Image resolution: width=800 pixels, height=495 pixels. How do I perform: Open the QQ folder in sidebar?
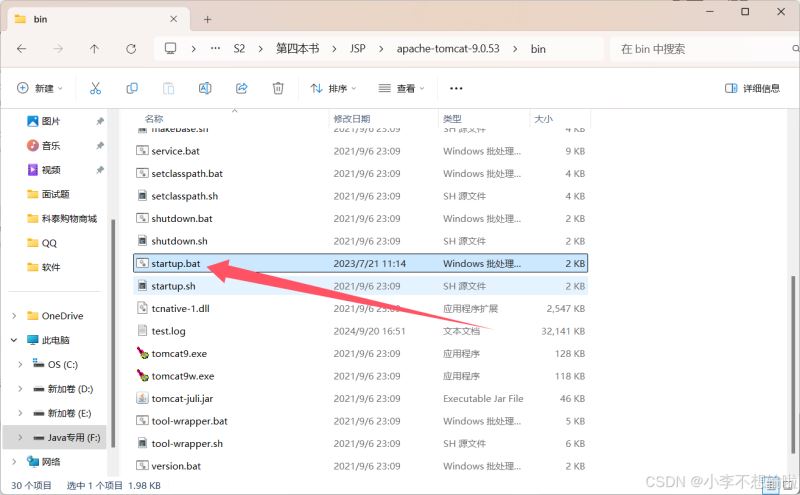point(42,243)
